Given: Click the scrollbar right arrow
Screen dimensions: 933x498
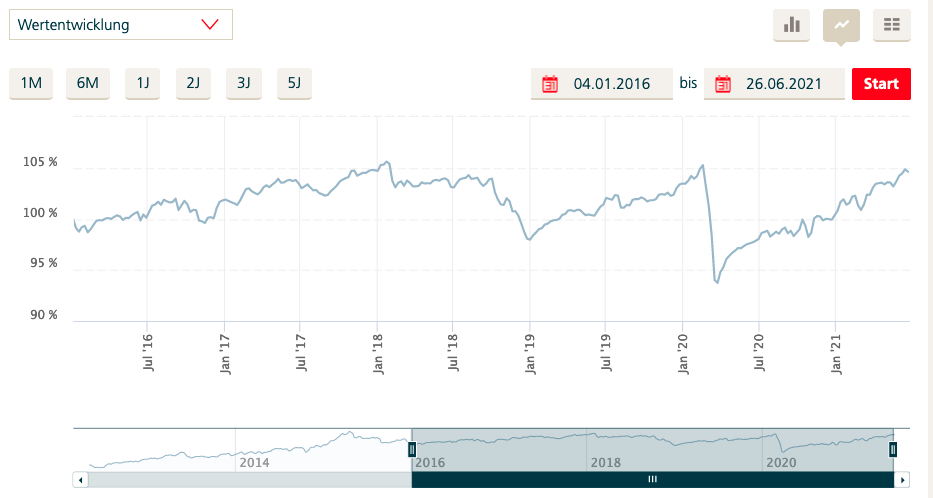Looking at the screenshot, I should tap(903, 480).
